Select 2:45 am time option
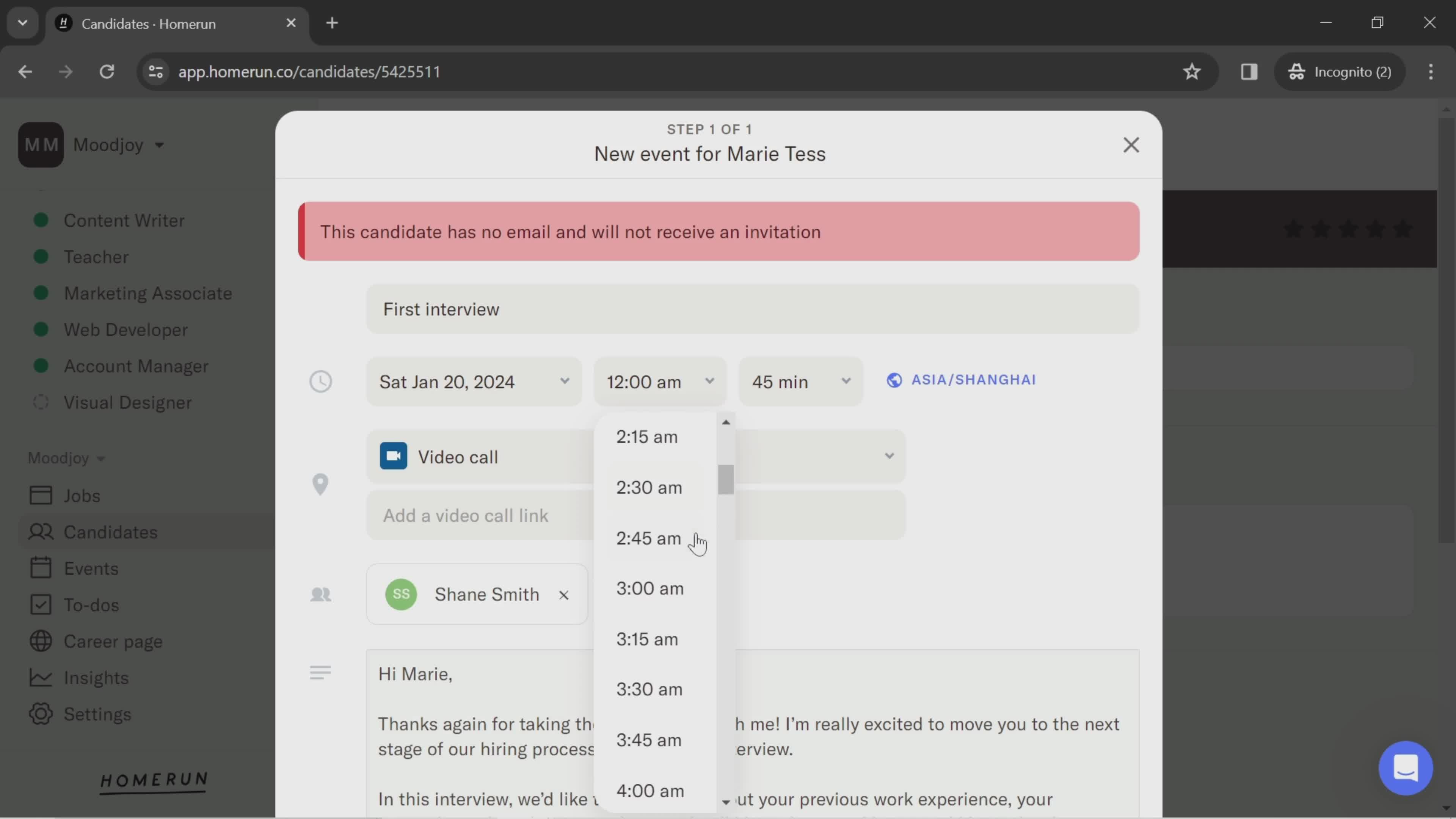Image resolution: width=1456 pixels, height=819 pixels. pos(649,538)
